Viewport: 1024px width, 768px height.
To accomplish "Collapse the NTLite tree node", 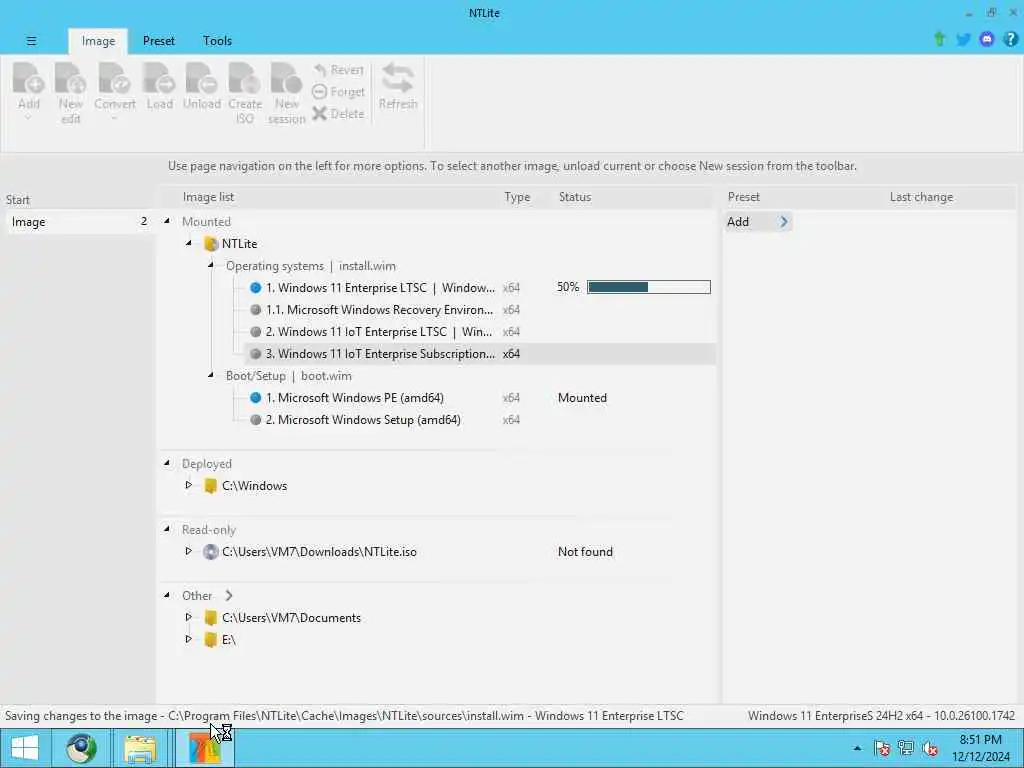I will point(189,243).
